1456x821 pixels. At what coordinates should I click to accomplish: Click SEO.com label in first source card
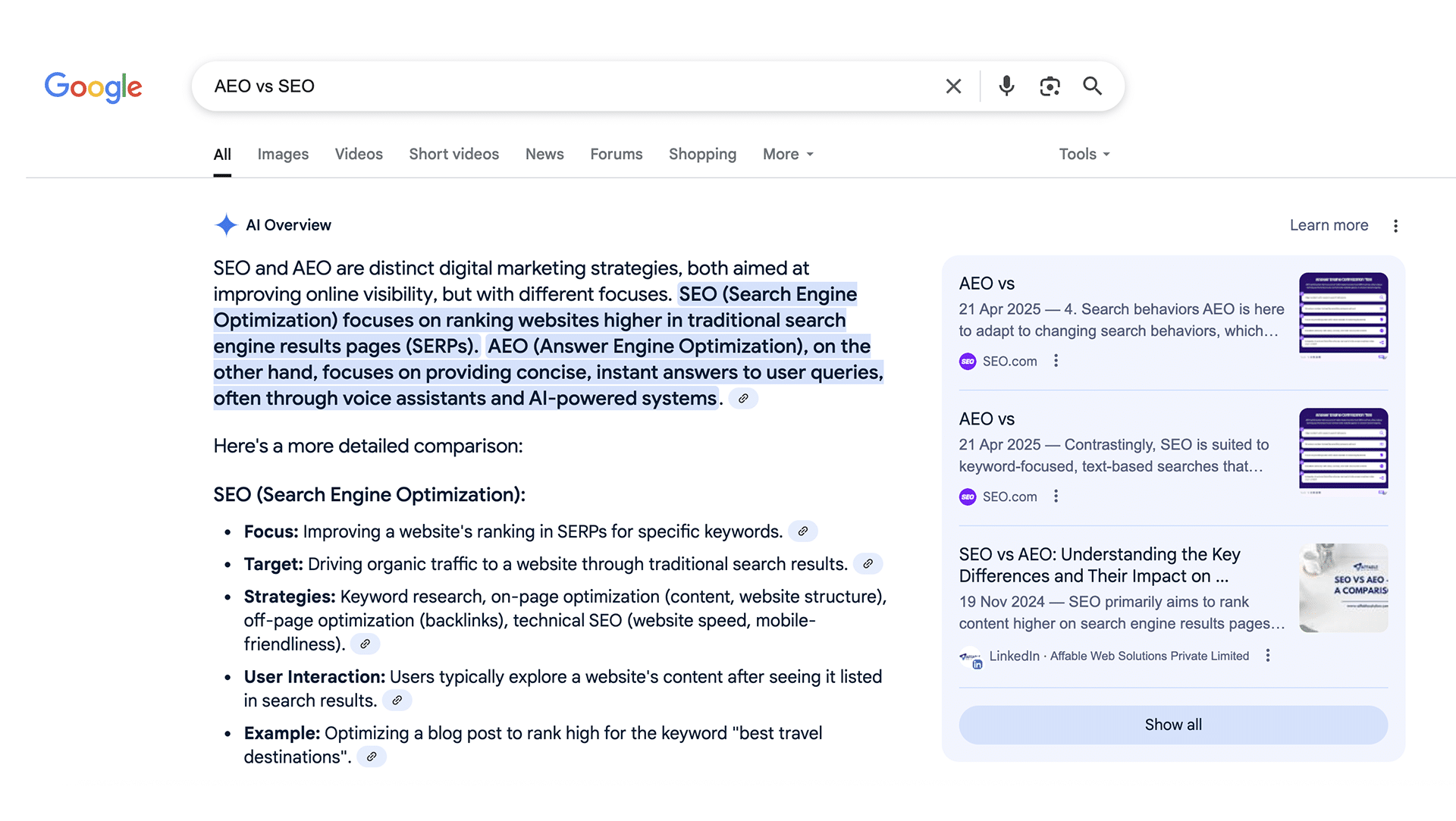1009,362
